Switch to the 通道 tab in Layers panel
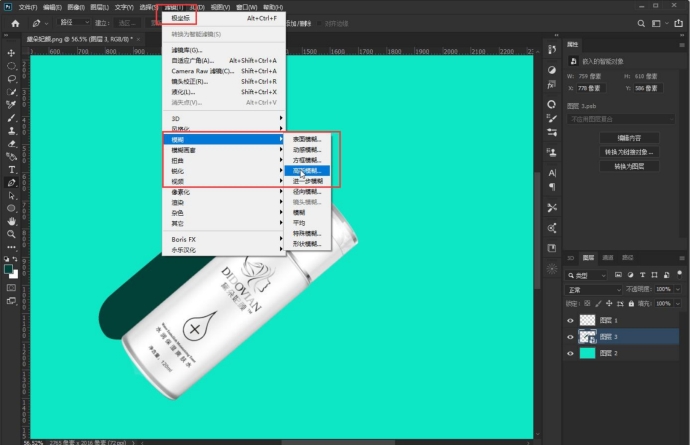The image size is (690, 445). 608,257
